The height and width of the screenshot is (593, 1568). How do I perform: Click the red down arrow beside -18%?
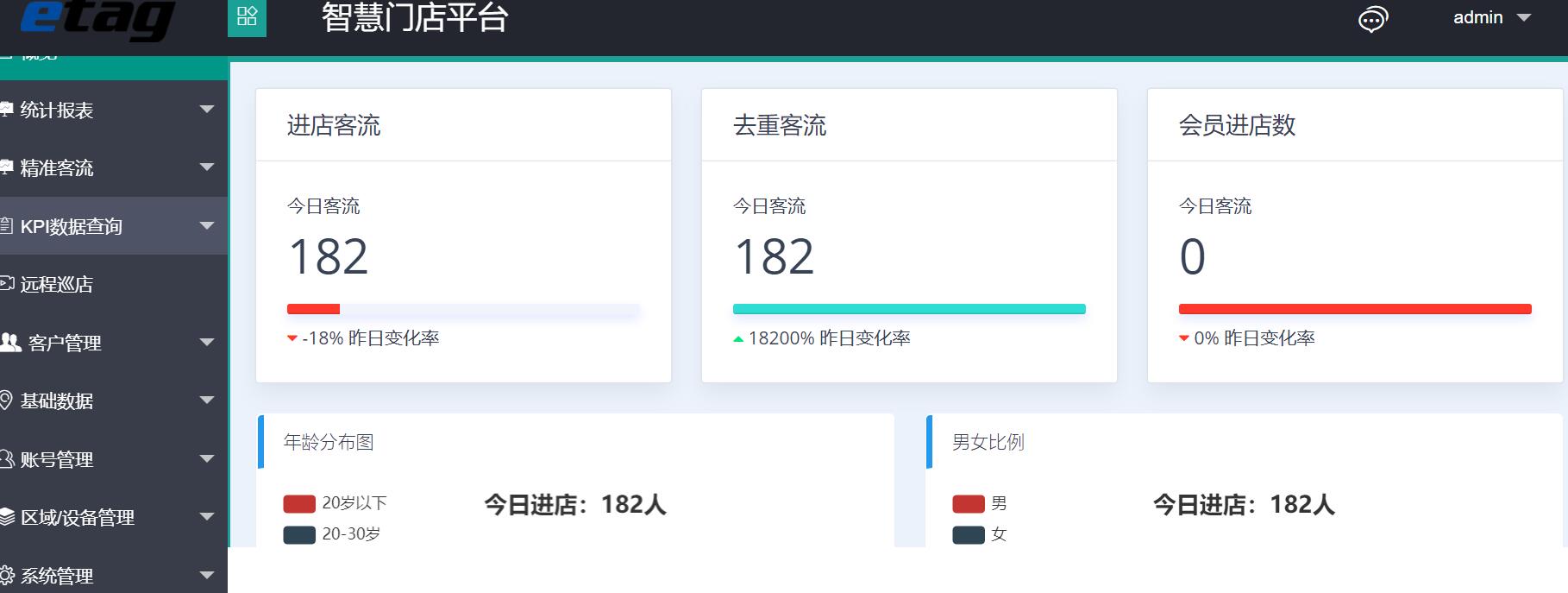[292, 338]
